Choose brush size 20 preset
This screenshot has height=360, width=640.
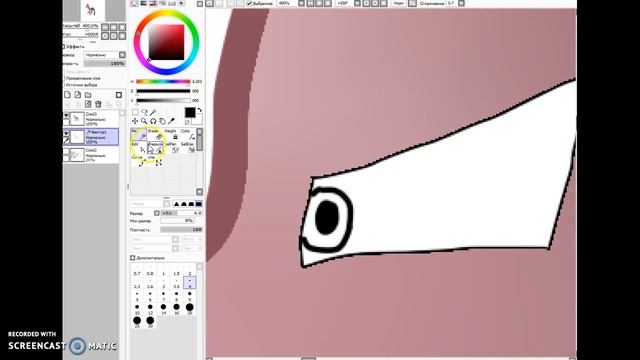tap(189, 309)
